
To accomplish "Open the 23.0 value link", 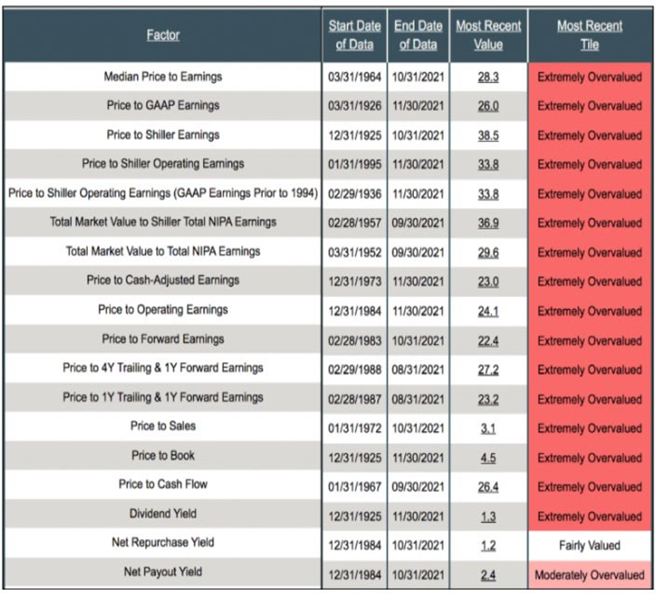I will (x=488, y=282).
